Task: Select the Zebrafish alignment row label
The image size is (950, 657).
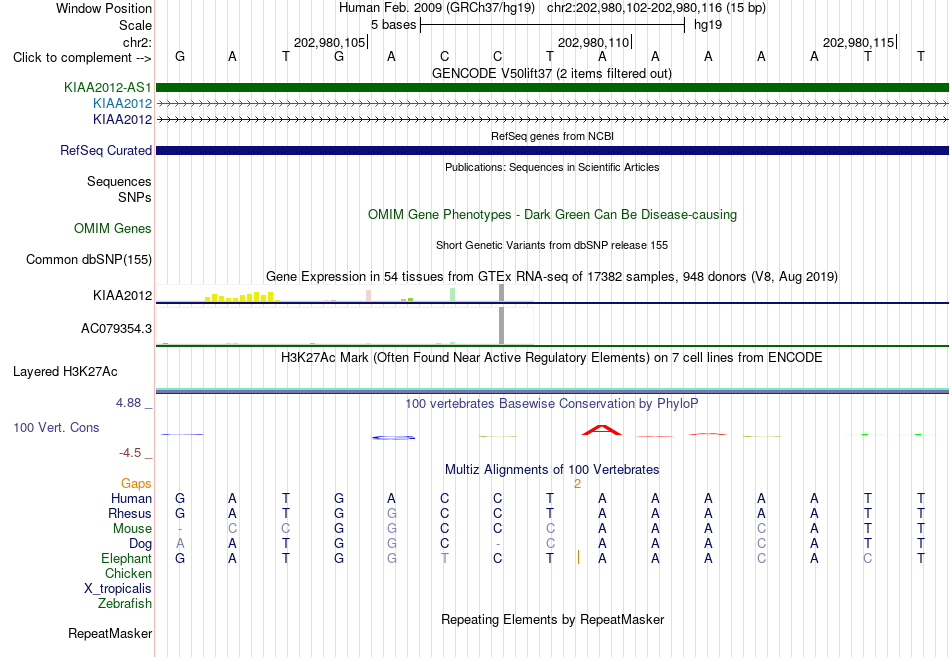Action: pyautogui.click(x=125, y=604)
